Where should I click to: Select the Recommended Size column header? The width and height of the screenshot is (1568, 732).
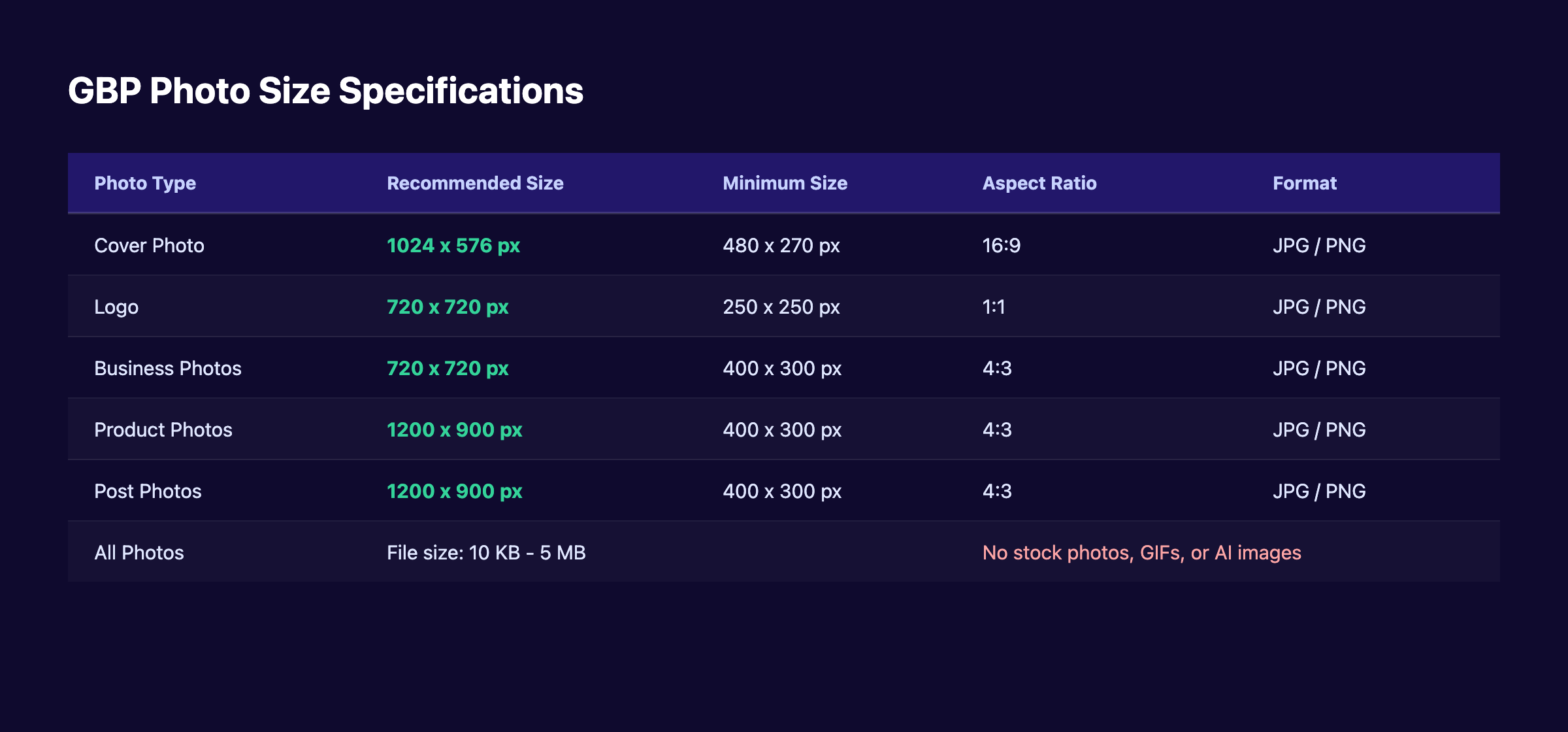pyautogui.click(x=474, y=184)
